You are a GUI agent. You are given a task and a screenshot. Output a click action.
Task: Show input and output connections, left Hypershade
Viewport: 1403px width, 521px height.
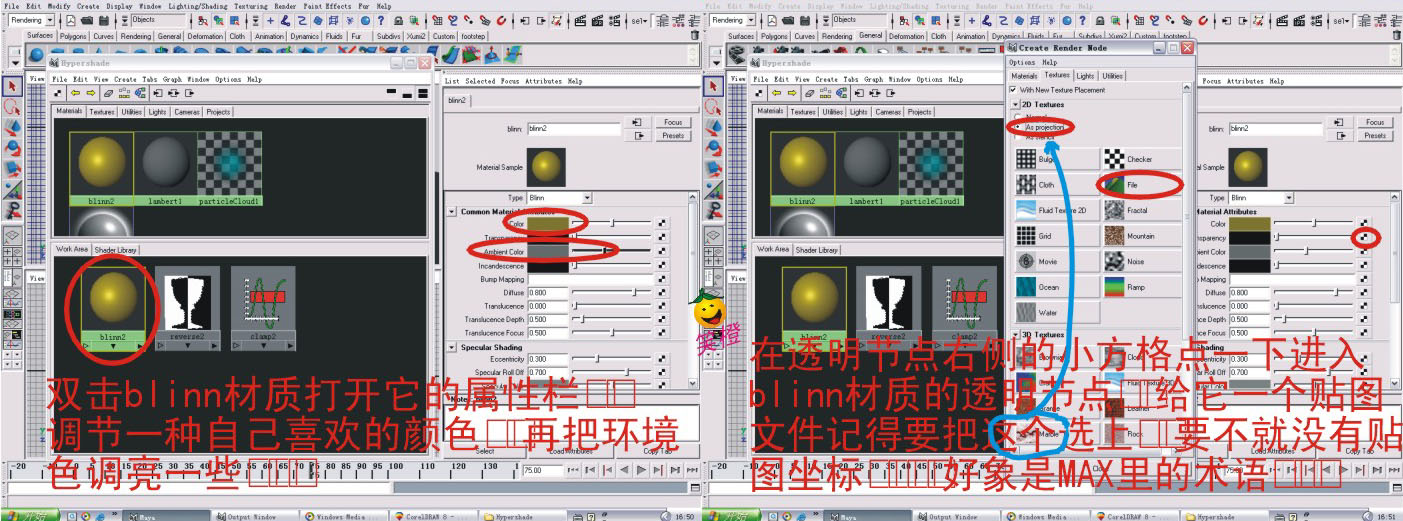(174, 93)
